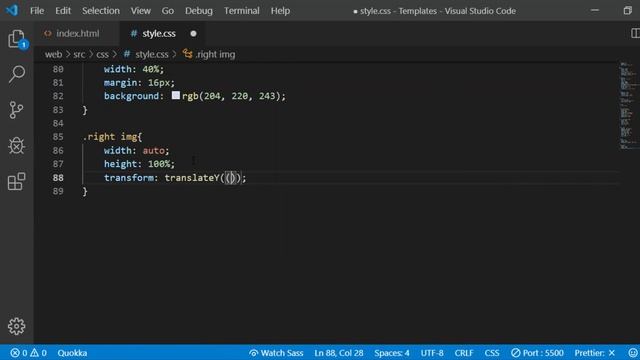Open the View menu
Image resolution: width=640 pixels, height=360 pixels.
tap(140, 11)
